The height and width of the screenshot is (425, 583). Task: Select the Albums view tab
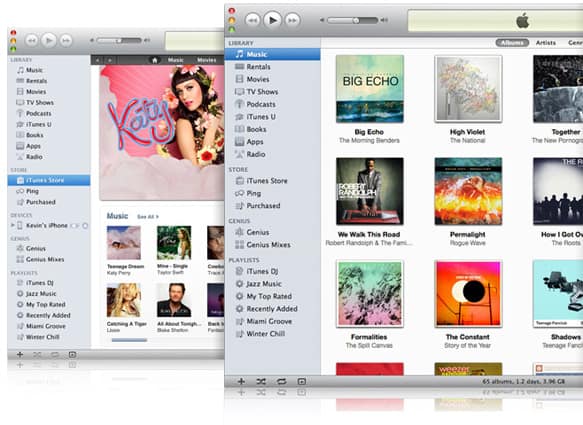(x=512, y=43)
